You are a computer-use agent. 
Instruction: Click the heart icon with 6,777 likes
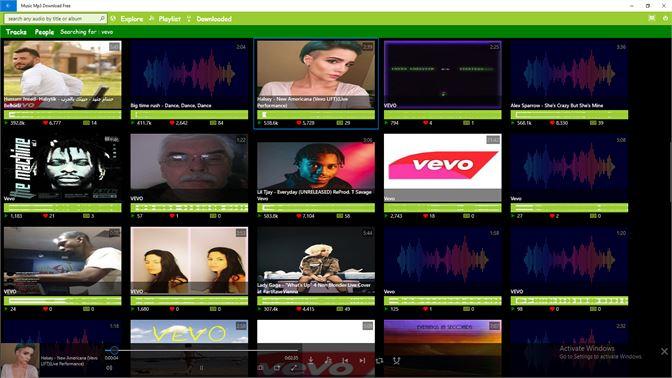click(x=45, y=123)
